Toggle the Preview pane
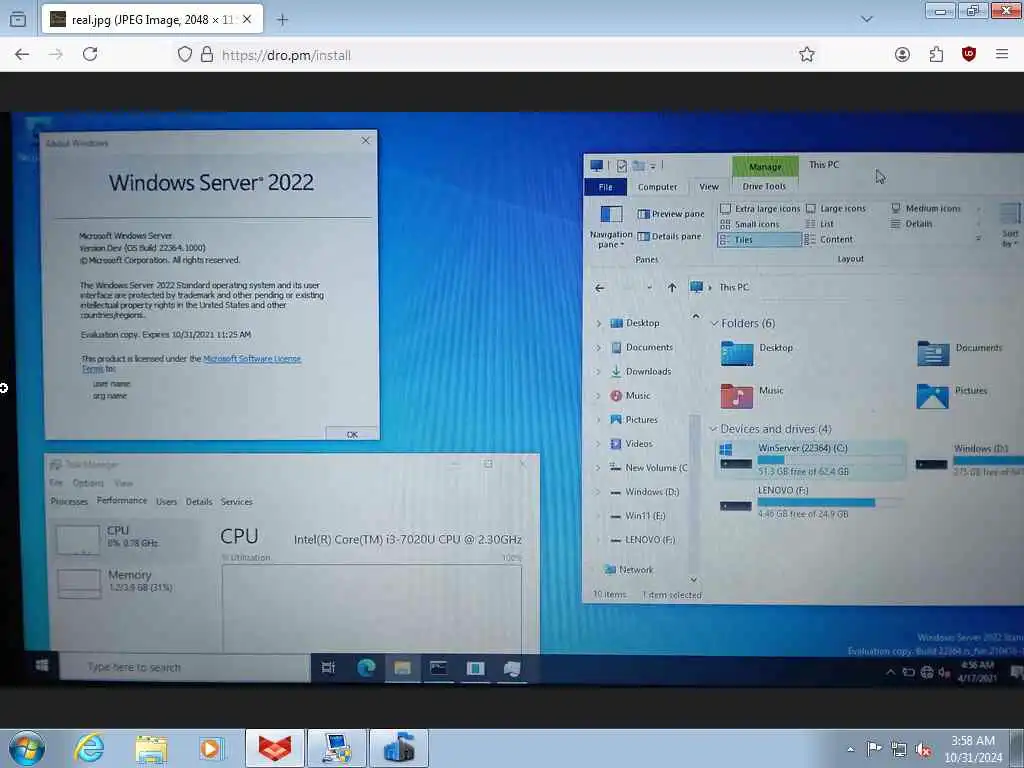 point(671,214)
